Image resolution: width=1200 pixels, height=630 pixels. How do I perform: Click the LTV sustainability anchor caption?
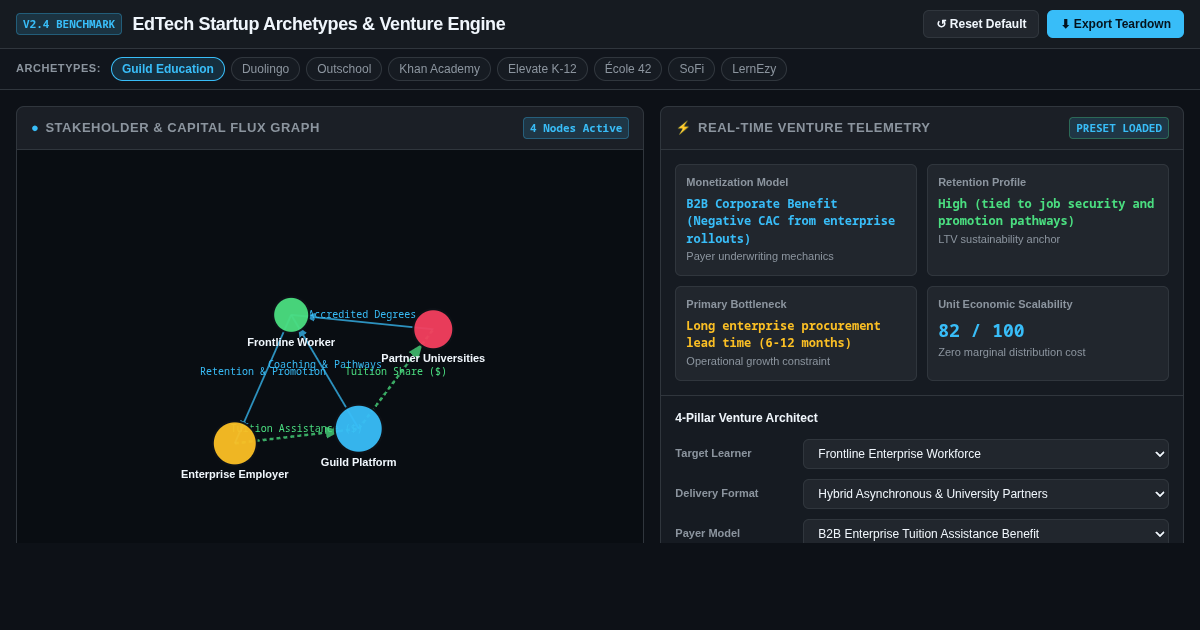pyautogui.click(x=999, y=239)
